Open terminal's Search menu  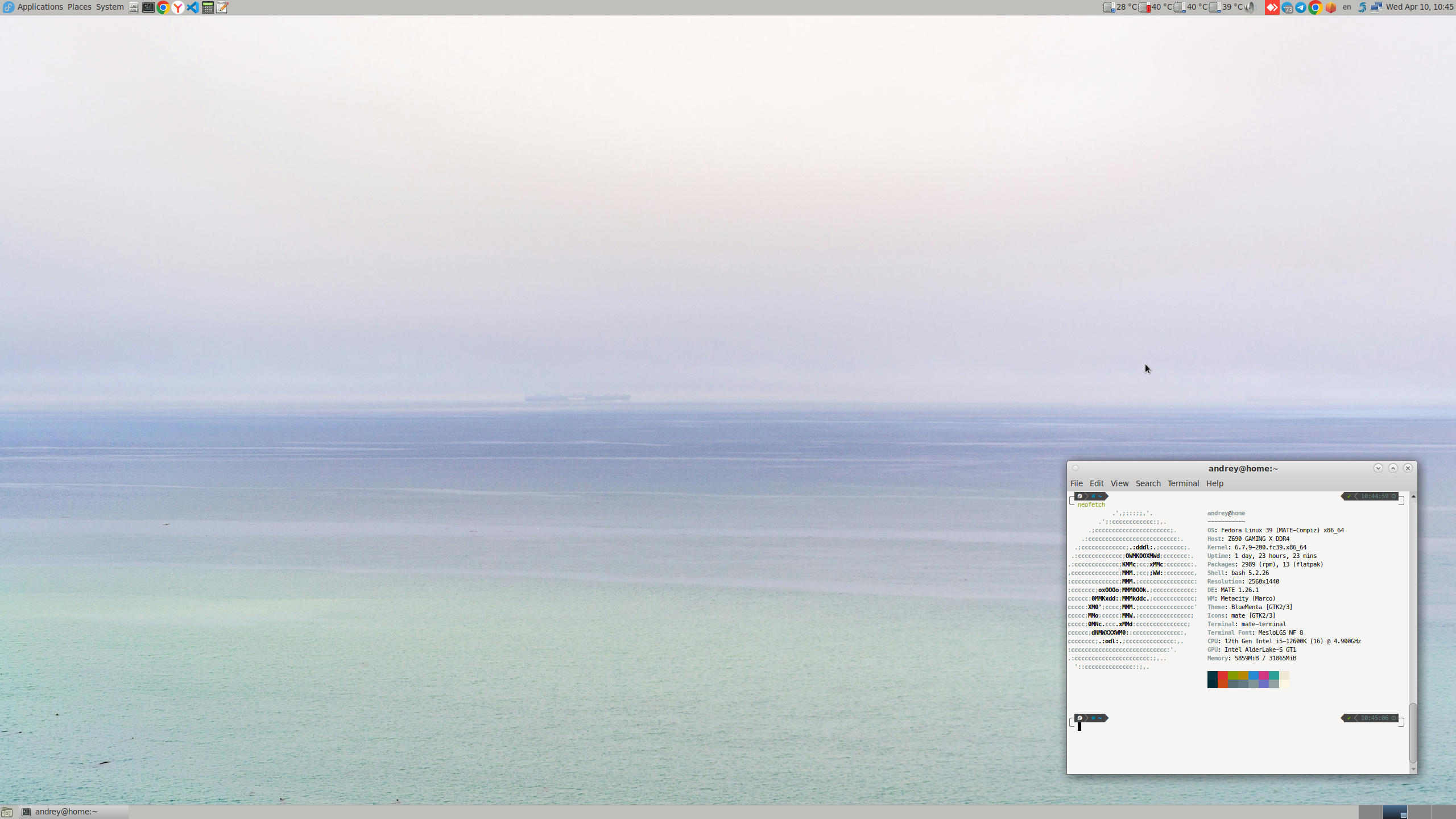click(x=1148, y=483)
